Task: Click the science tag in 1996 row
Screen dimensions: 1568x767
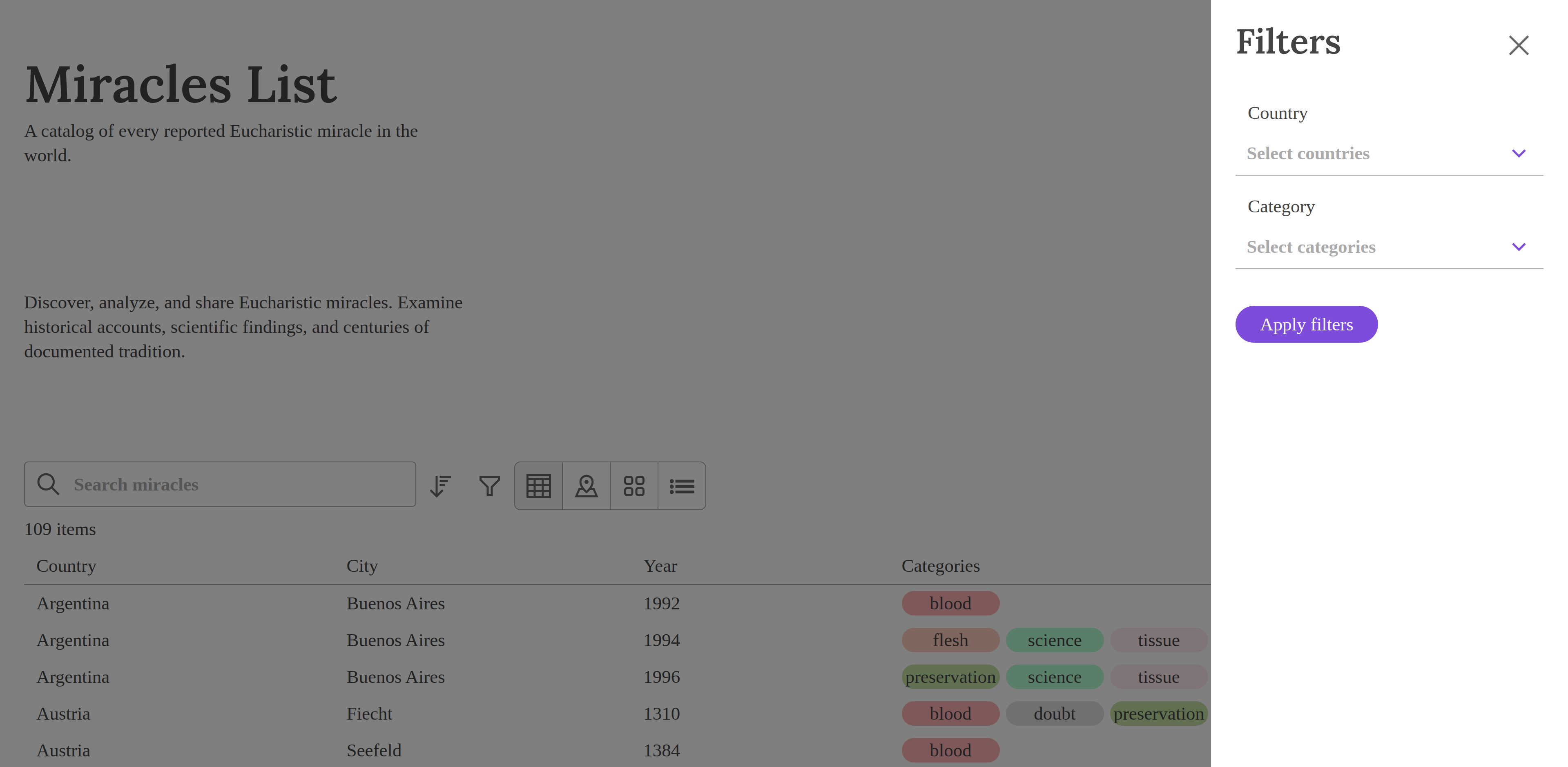Action: pos(1054,677)
